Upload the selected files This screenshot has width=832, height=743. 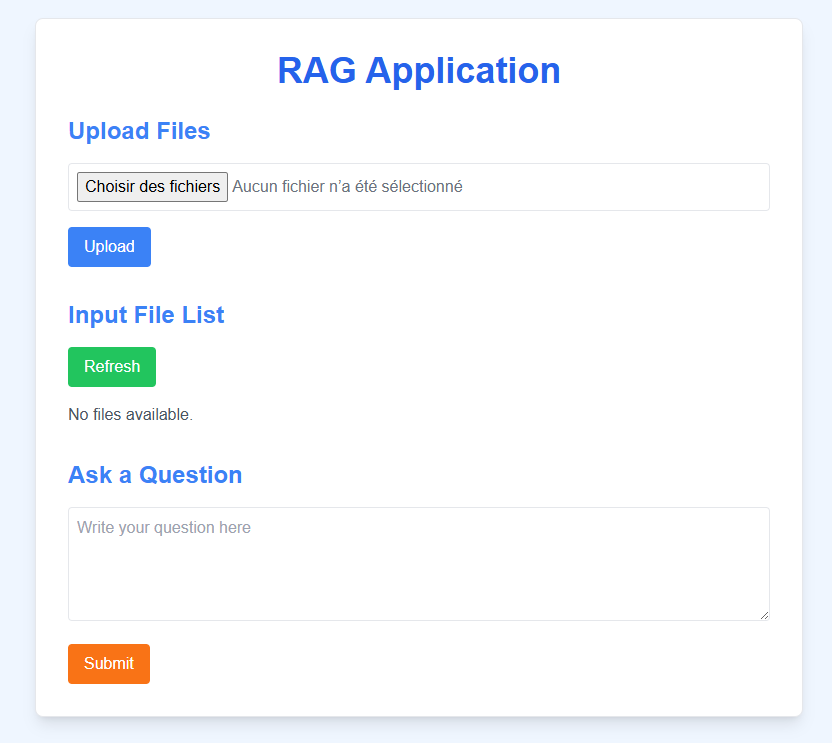click(x=109, y=246)
